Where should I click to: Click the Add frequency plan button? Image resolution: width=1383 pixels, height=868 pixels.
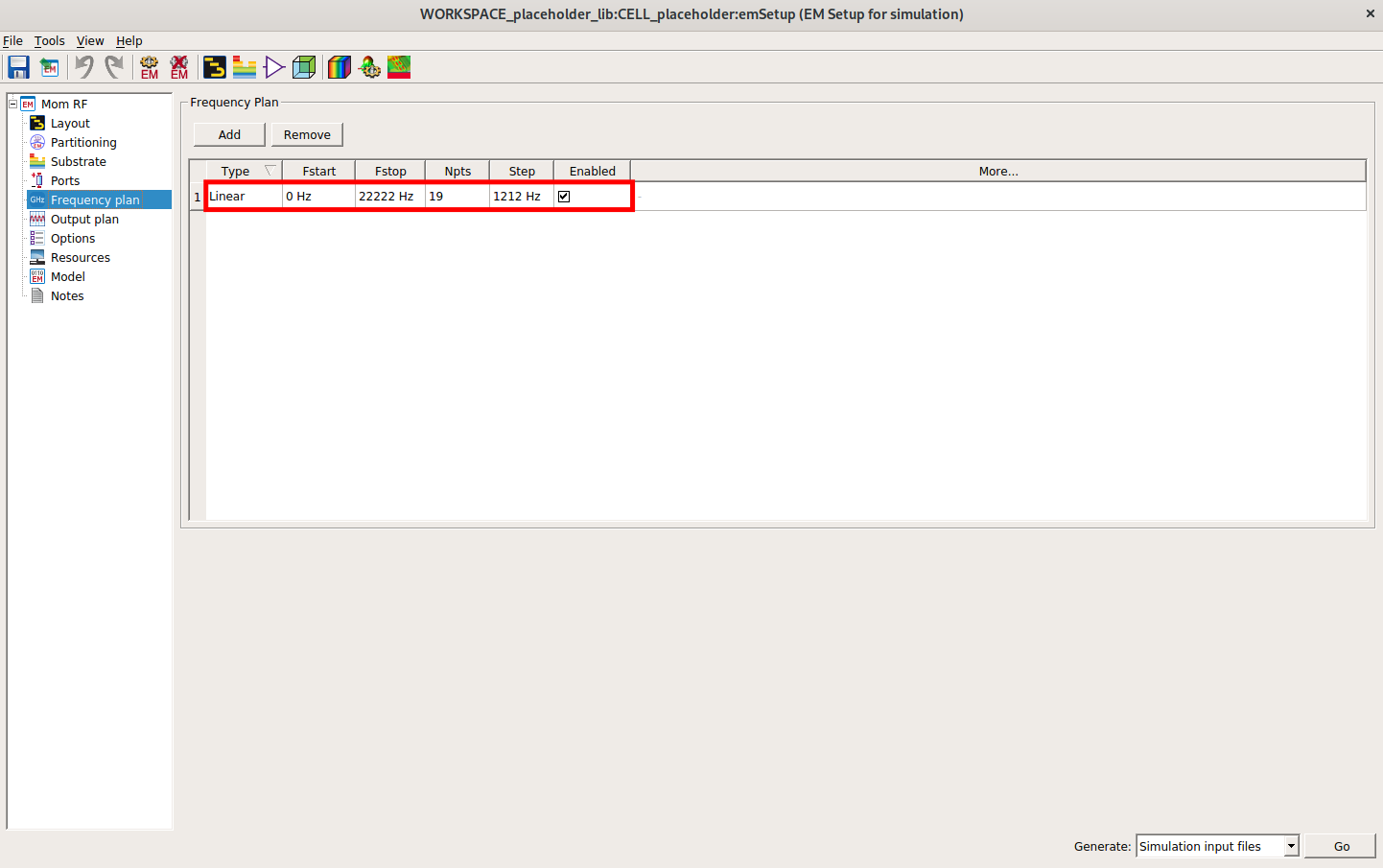point(229,134)
